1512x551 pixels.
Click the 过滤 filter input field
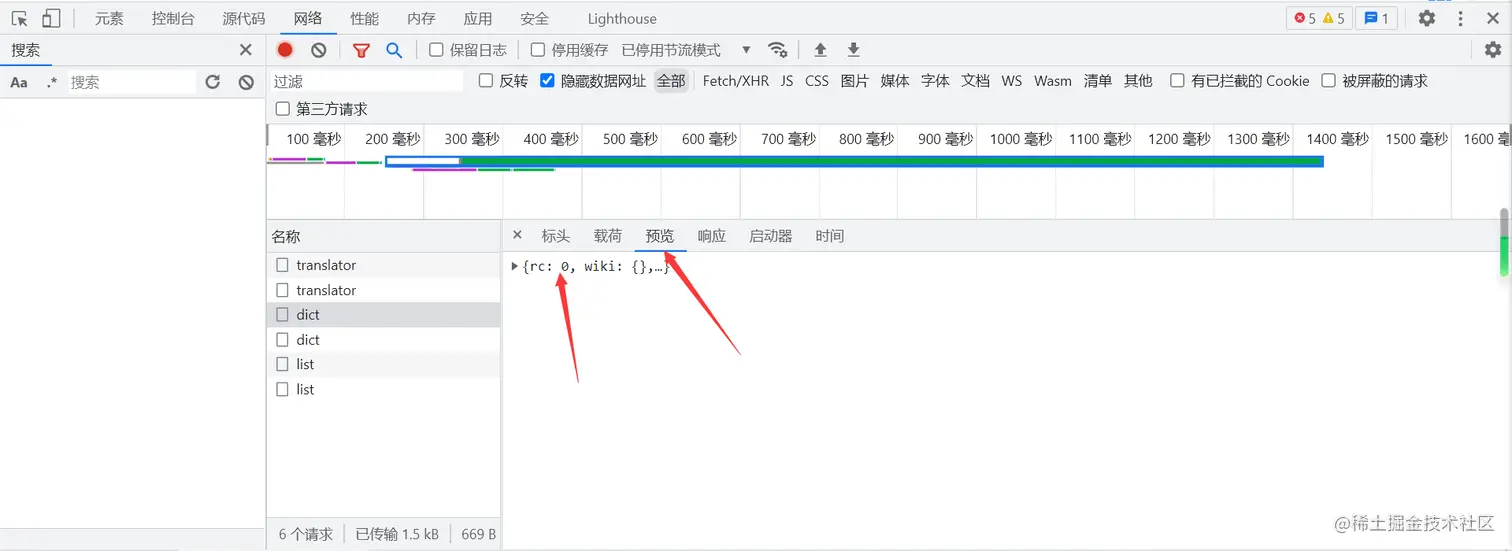coord(366,81)
